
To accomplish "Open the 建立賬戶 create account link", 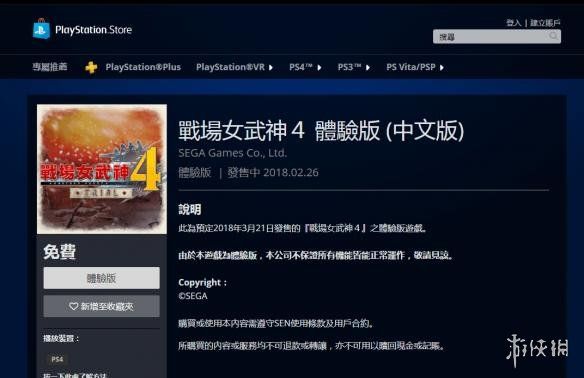I will (545, 23).
